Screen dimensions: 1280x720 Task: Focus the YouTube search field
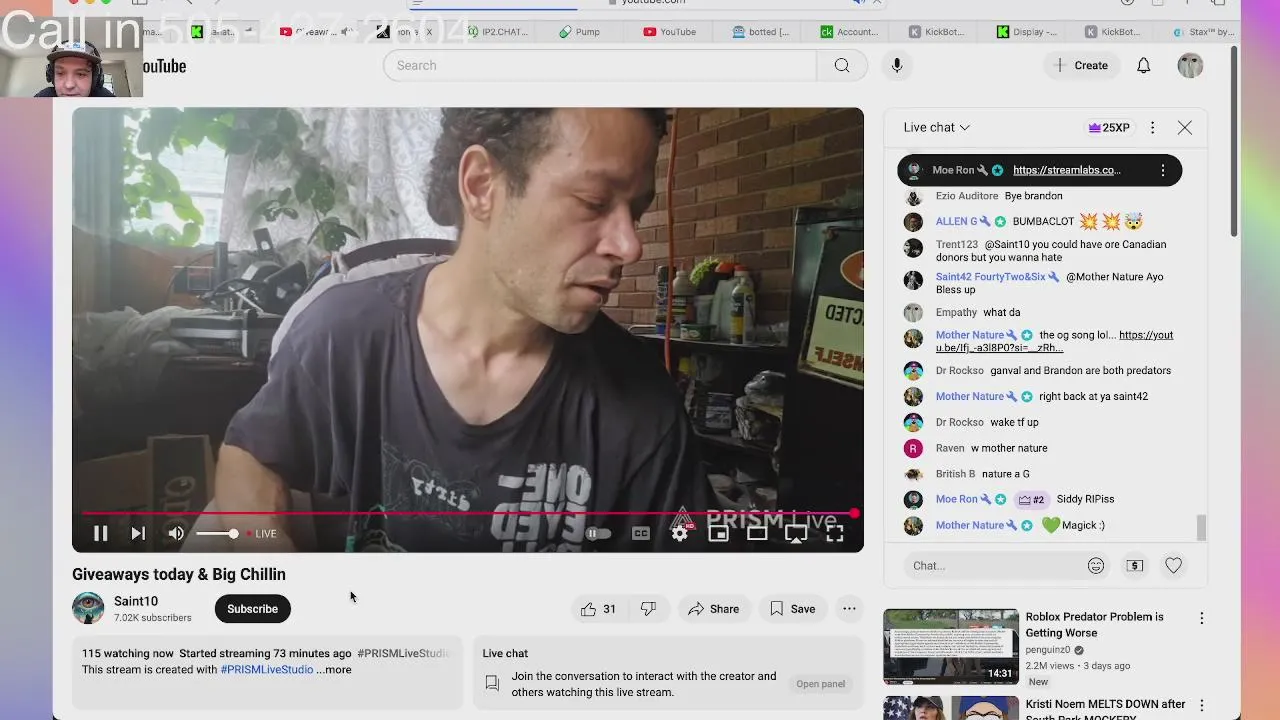tap(600, 65)
